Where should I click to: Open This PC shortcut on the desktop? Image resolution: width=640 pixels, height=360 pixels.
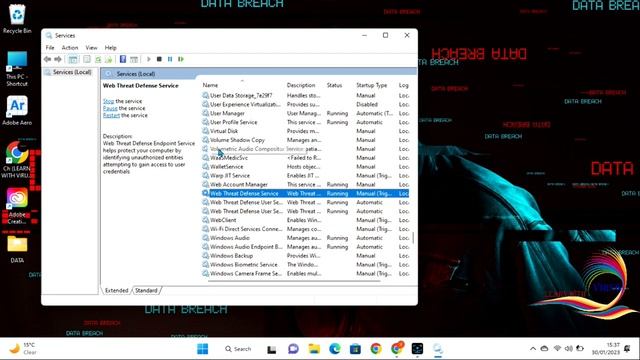pos(17,69)
